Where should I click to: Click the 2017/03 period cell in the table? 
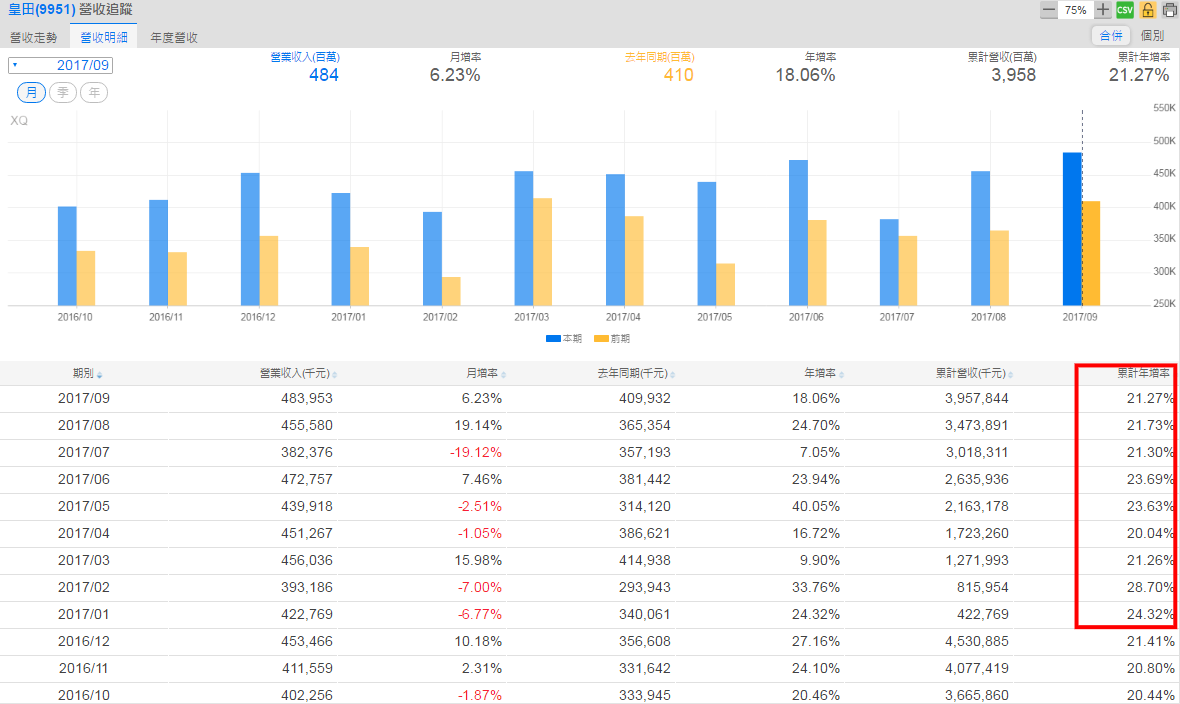click(84, 561)
